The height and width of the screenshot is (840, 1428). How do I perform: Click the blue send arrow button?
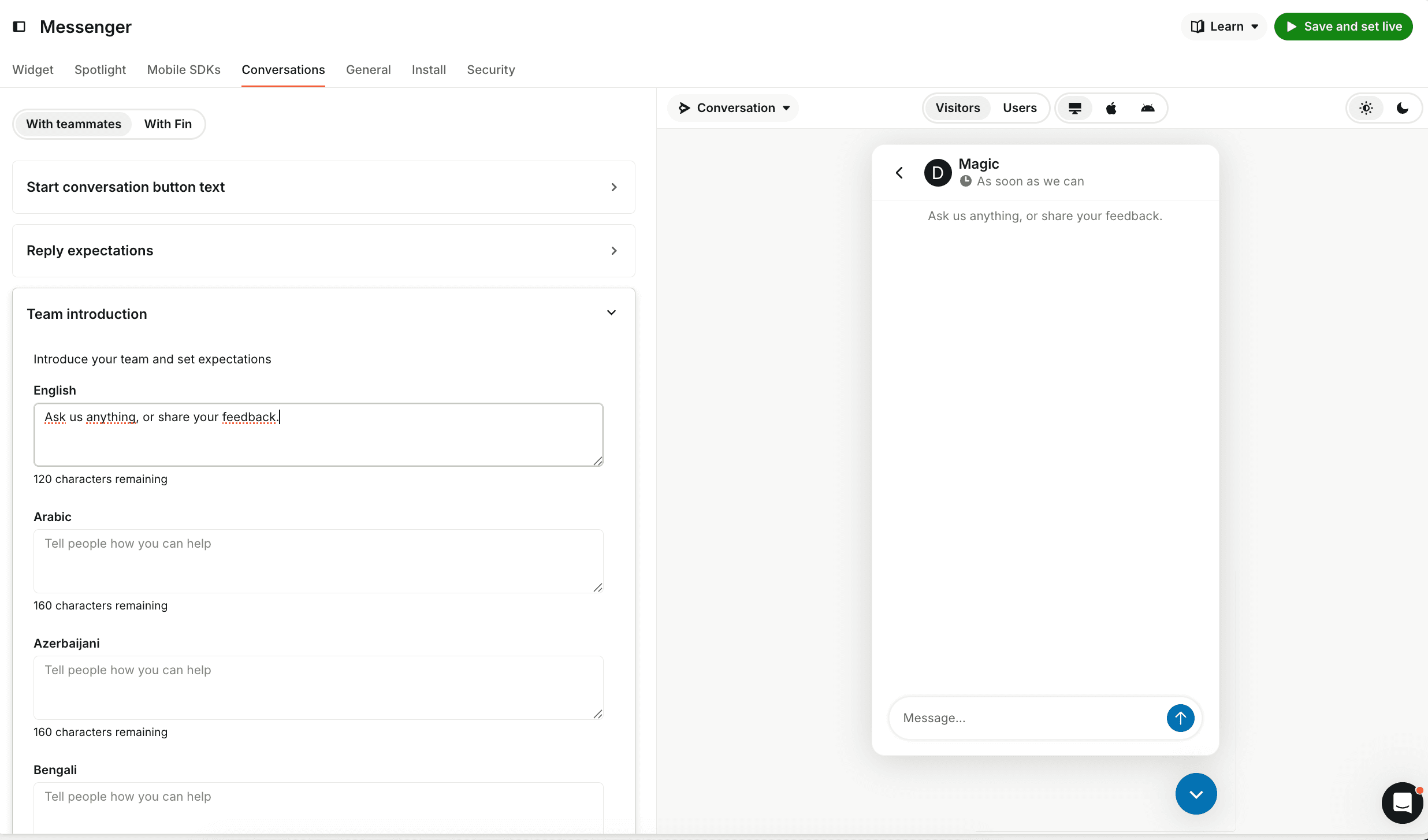(1180, 718)
